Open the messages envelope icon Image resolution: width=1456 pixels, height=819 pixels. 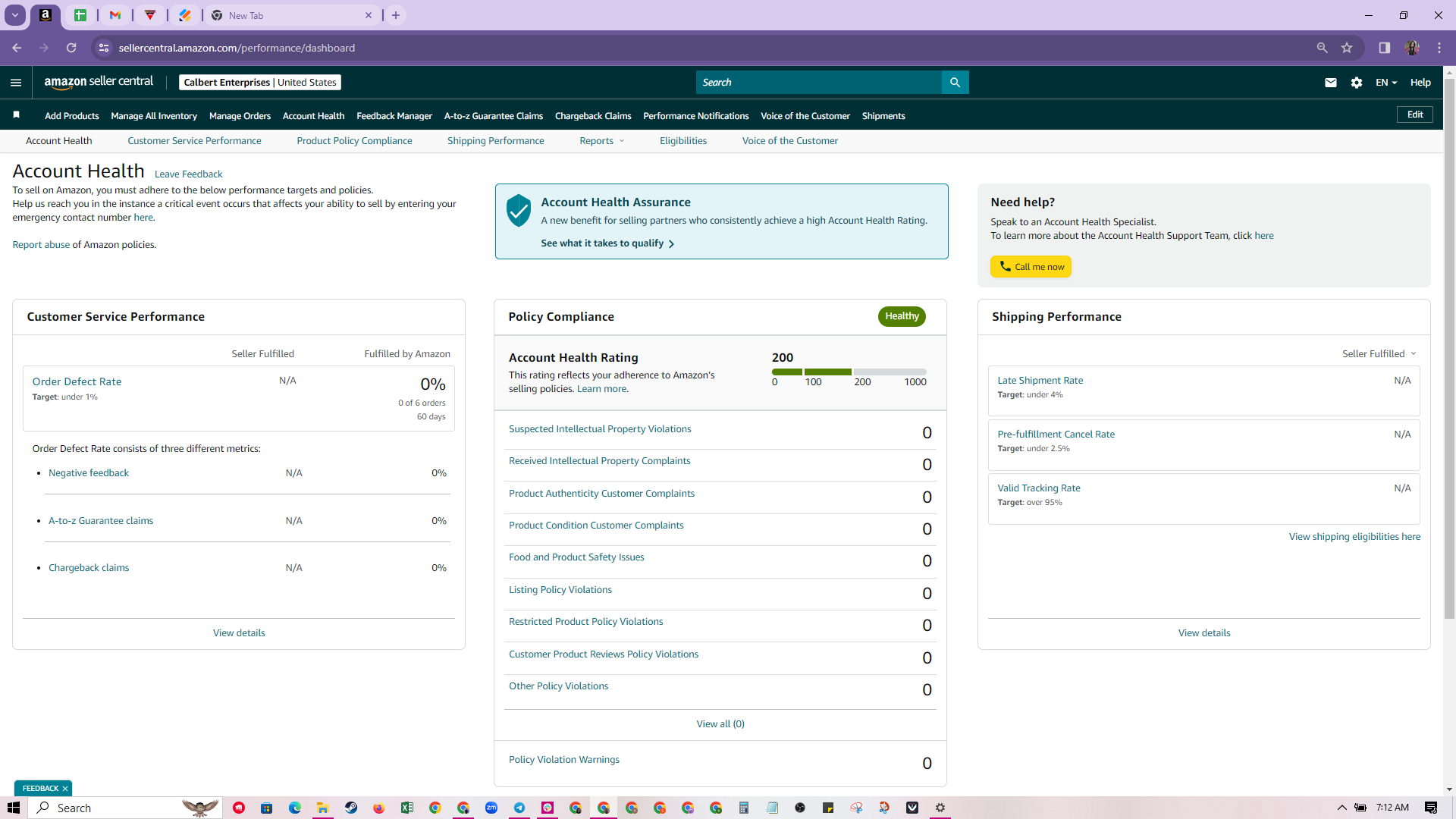[x=1330, y=83]
